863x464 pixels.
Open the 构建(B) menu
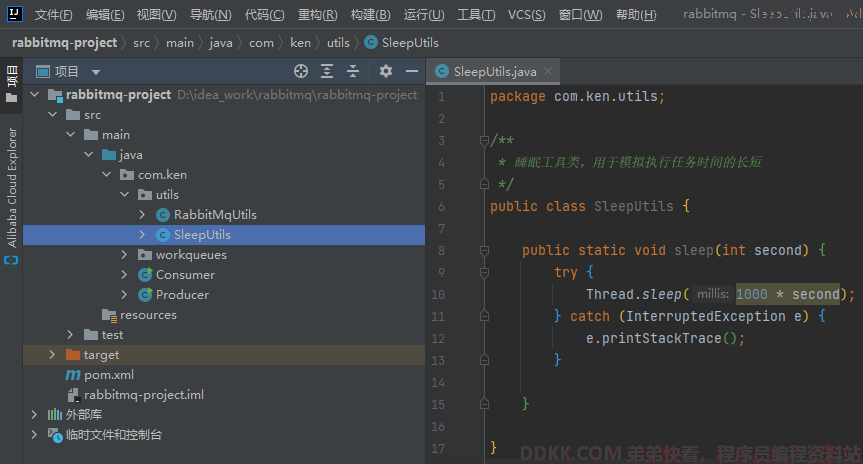coord(370,15)
